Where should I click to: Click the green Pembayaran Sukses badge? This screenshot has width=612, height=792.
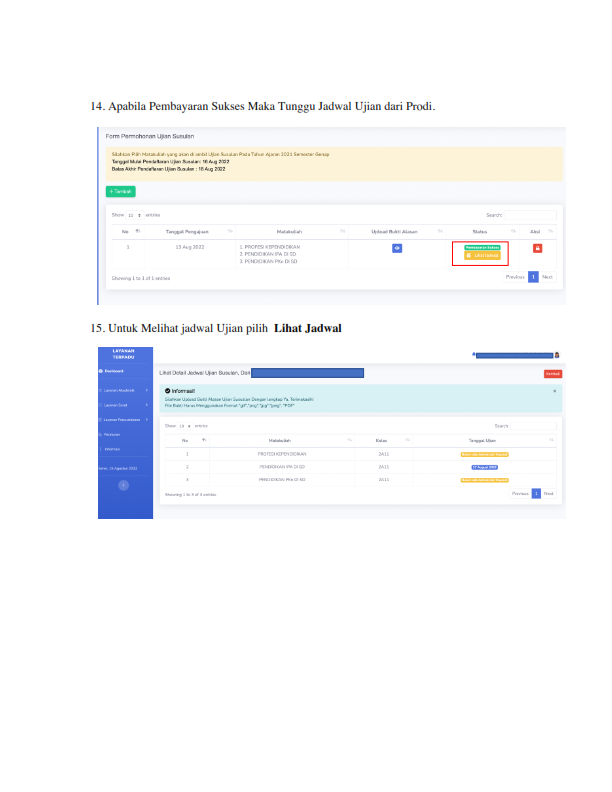(482, 248)
